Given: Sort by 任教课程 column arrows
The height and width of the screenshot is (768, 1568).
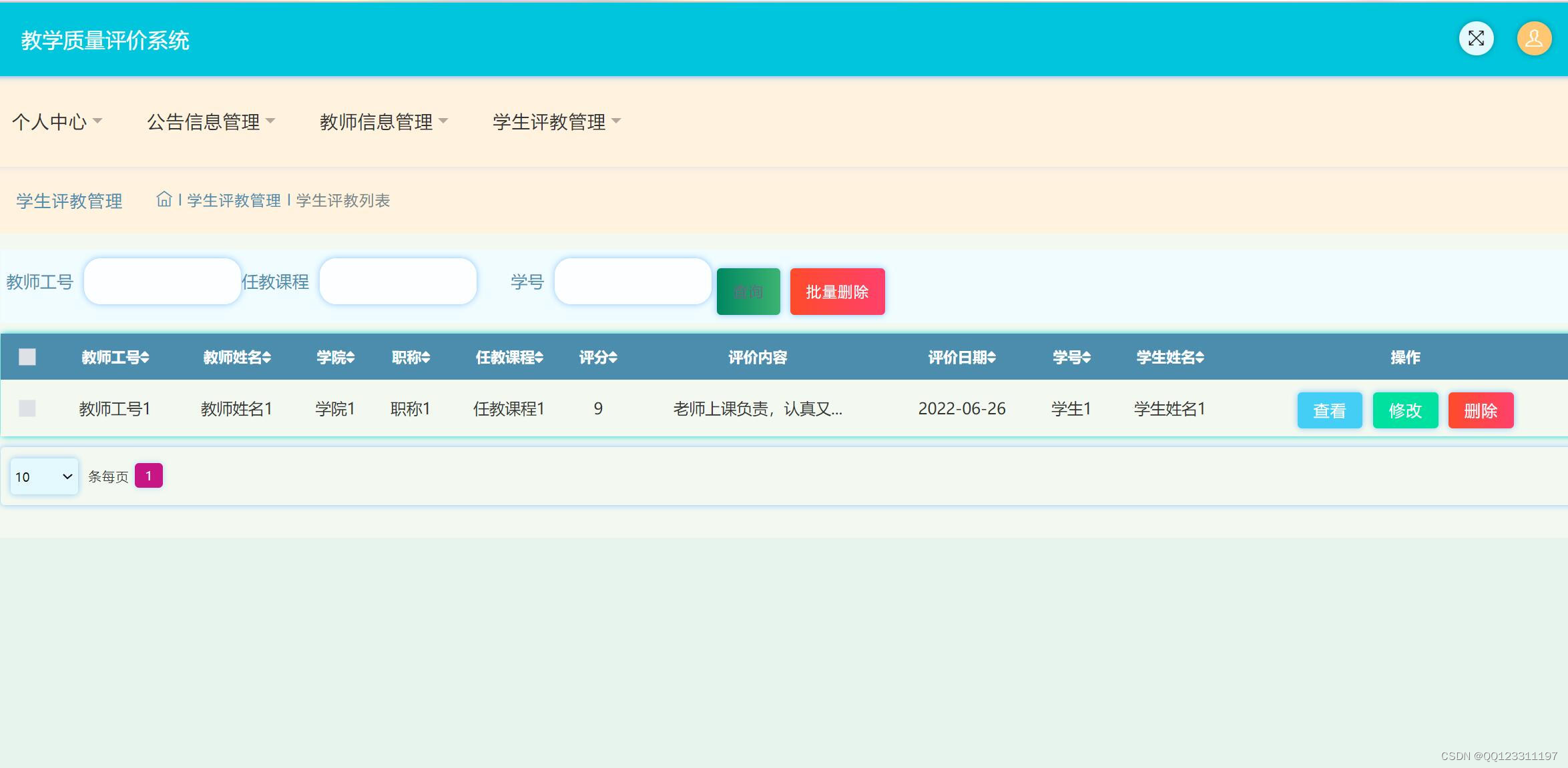Looking at the screenshot, I should [539, 358].
